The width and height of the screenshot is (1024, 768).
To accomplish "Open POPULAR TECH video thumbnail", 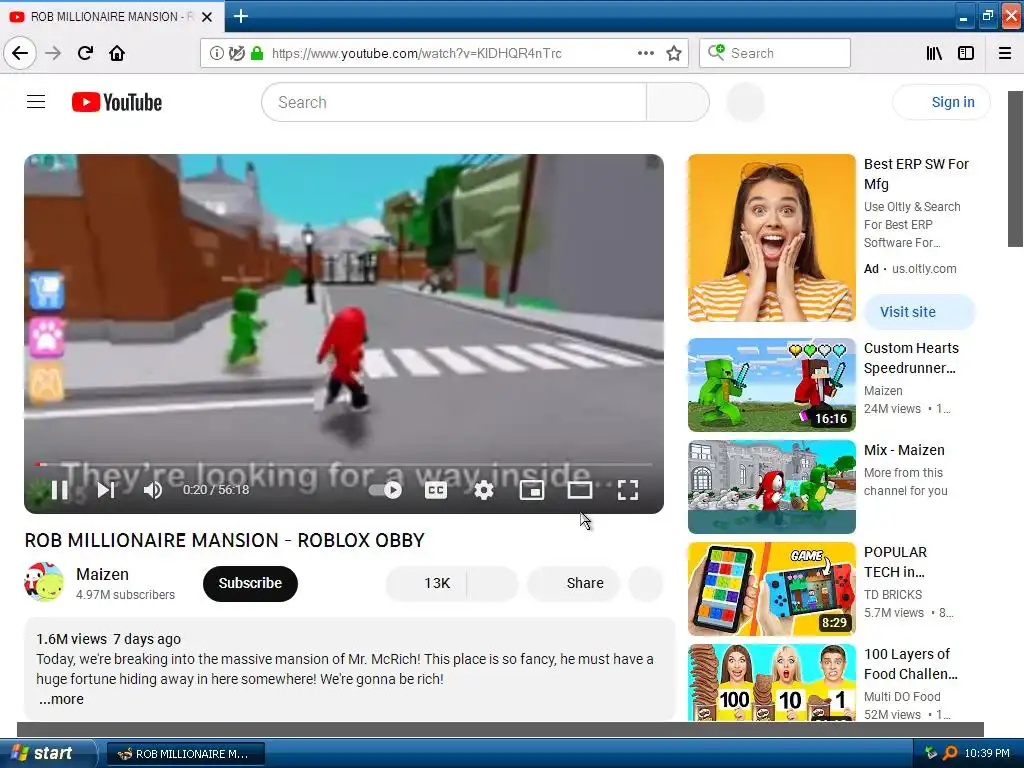I will (771, 588).
